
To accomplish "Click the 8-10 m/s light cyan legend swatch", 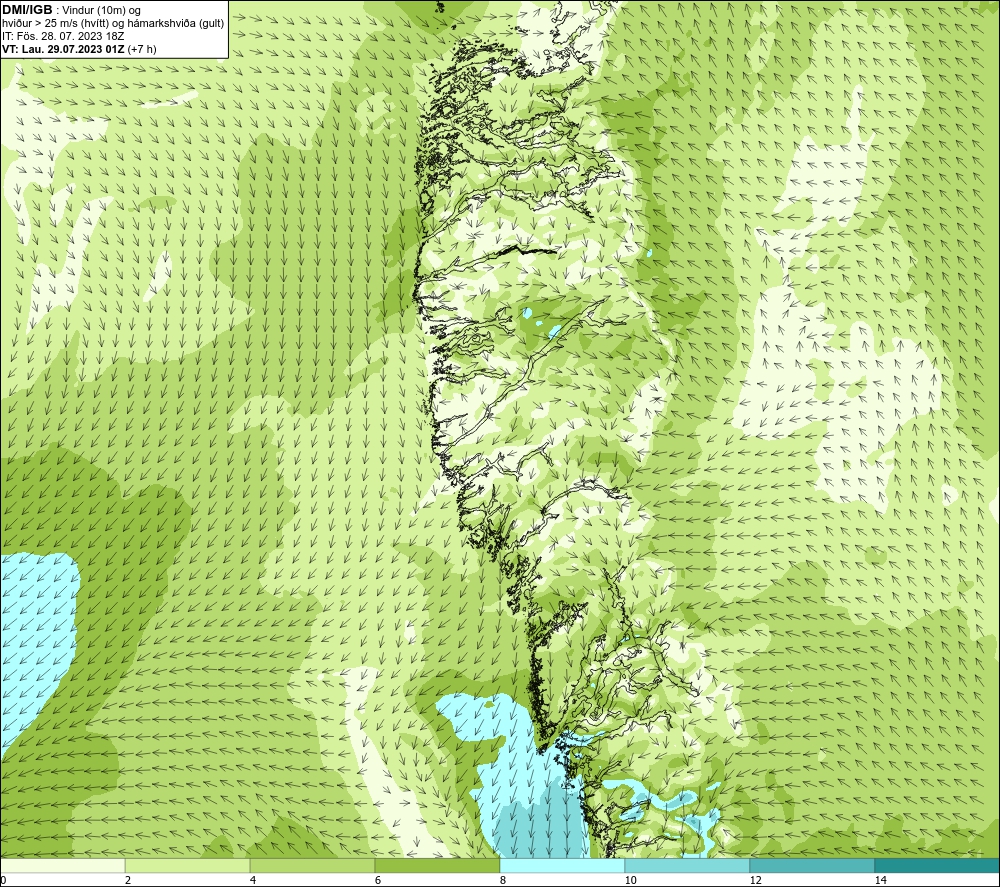I will pyautogui.click(x=562, y=866).
